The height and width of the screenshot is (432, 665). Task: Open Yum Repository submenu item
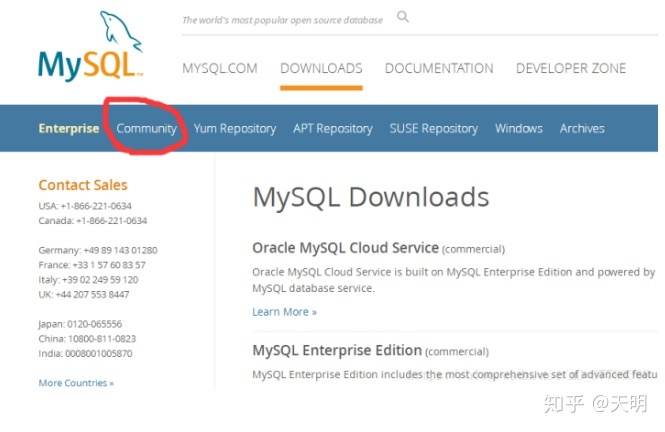235,128
